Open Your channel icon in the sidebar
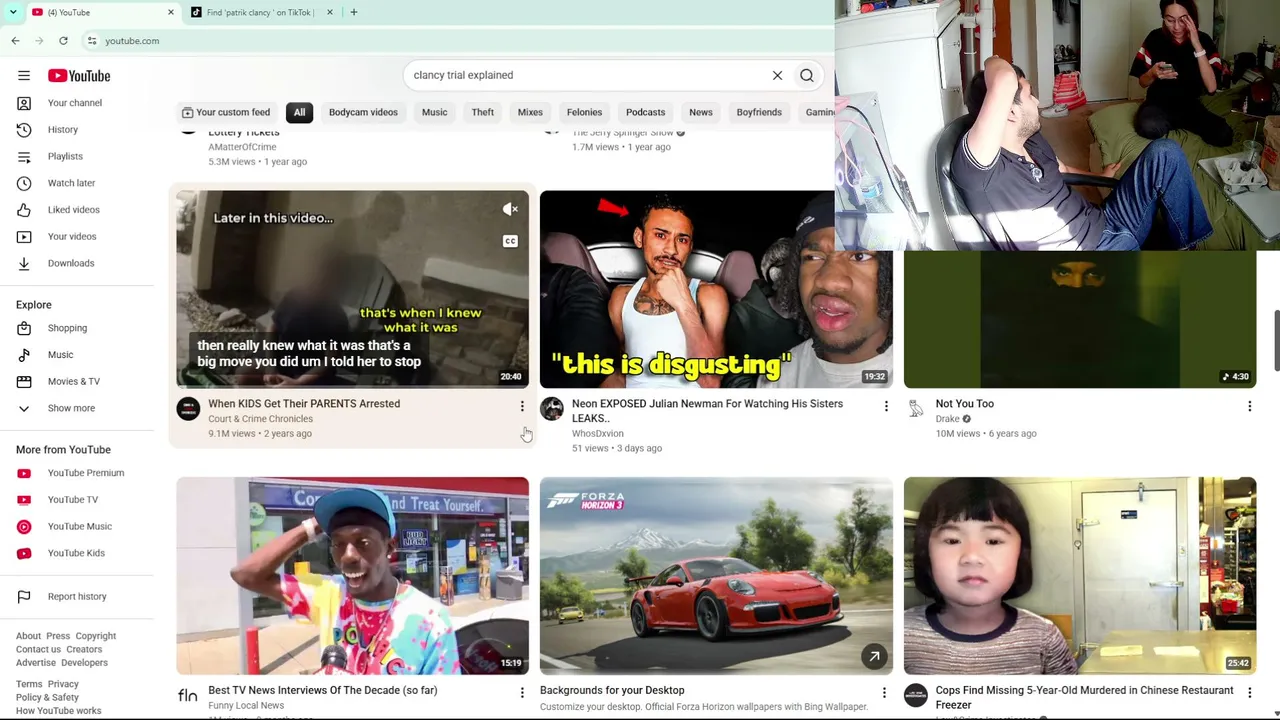The height and width of the screenshot is (720, 1280). (24, 103)
